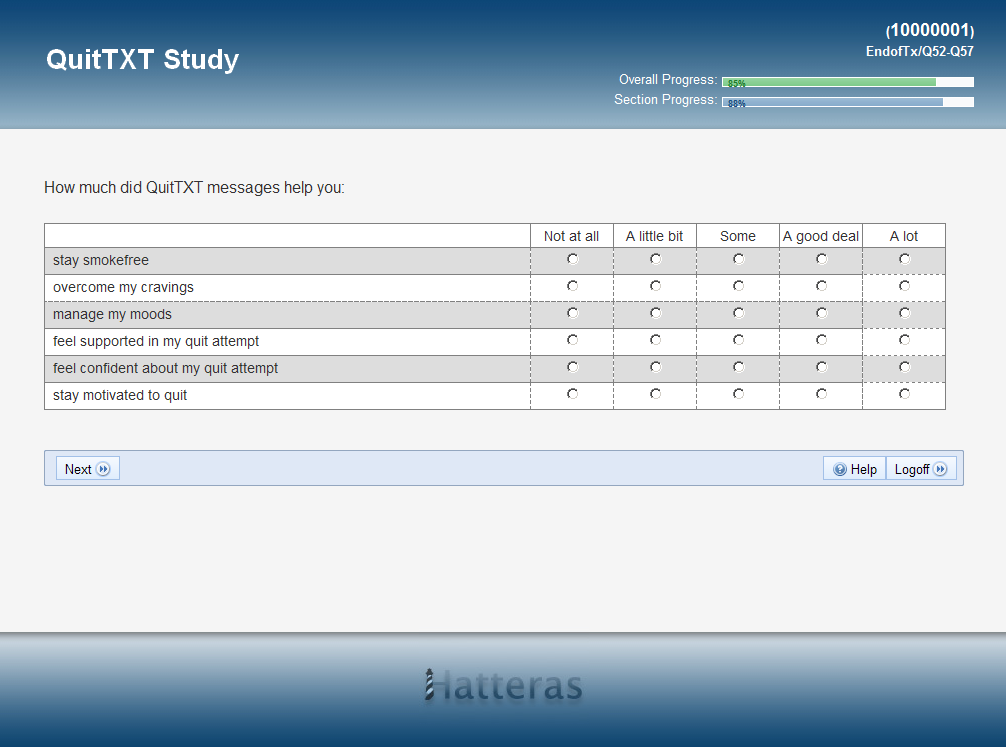
Task: Click the 'A little bit' column header
Action: coord(654,236)
